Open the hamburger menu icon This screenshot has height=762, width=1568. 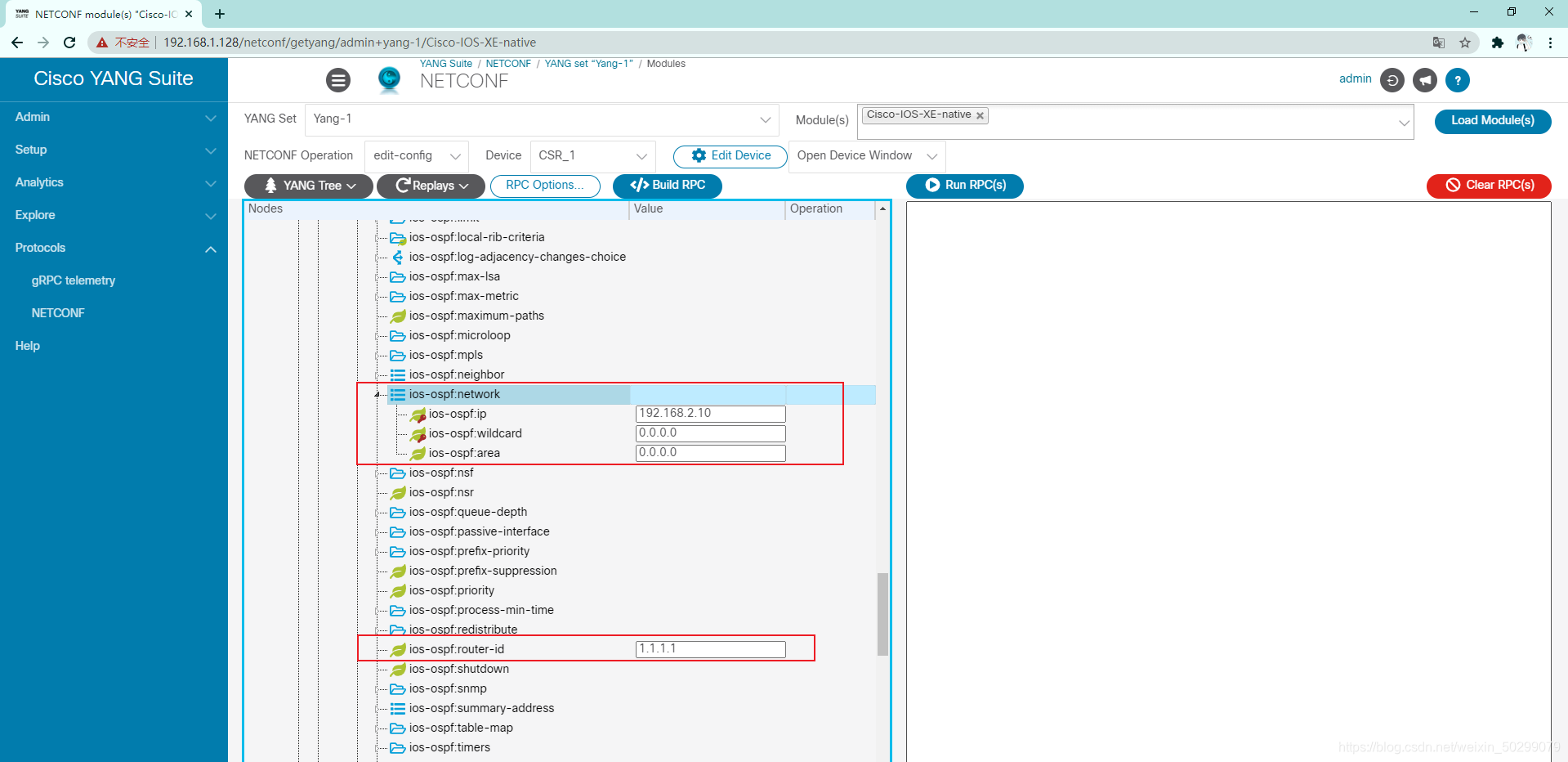point(338,80)
